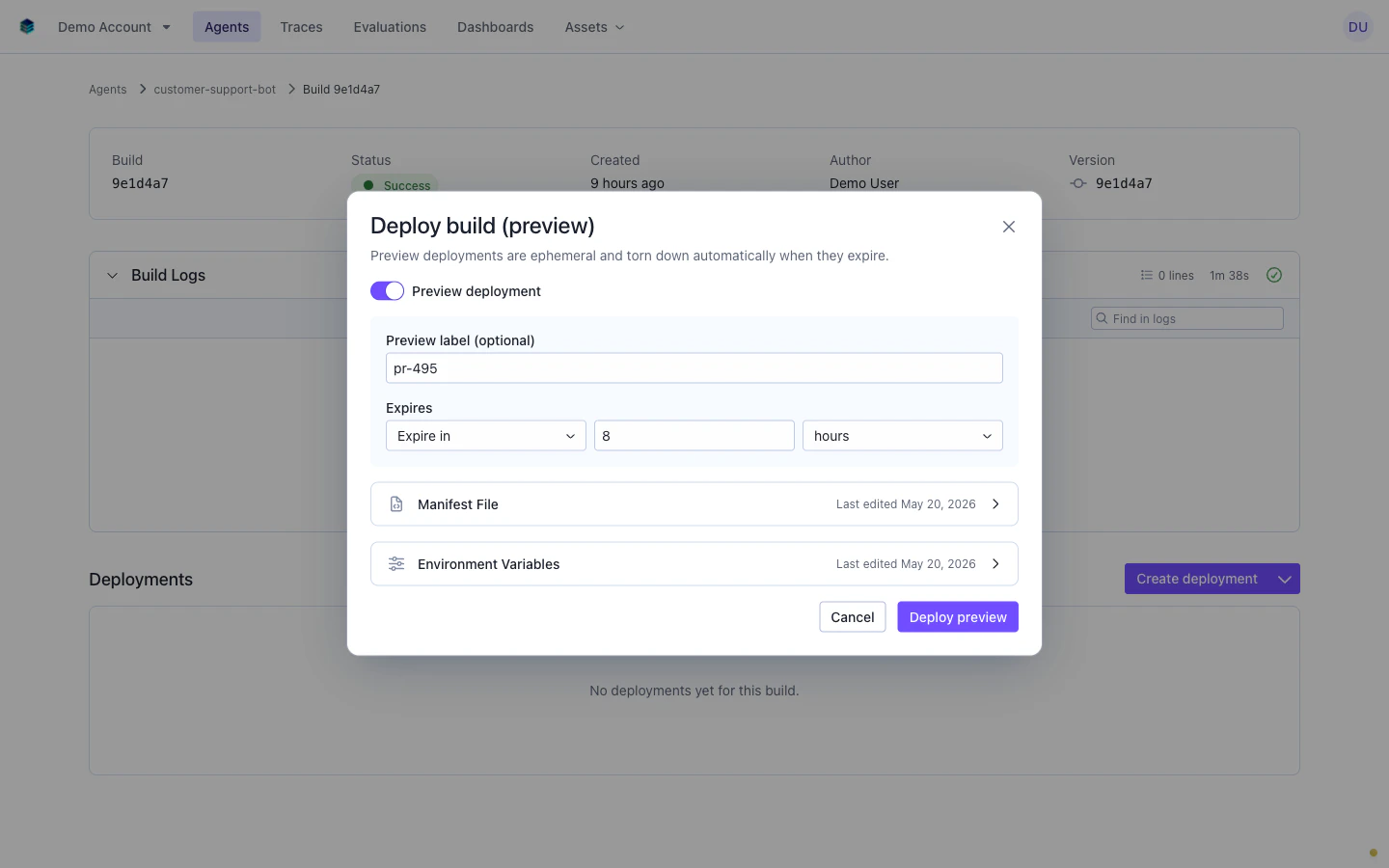This screenshot has height=868, width=1389.
Task: Click the Manifest File document icon
Action: [396, 504]
